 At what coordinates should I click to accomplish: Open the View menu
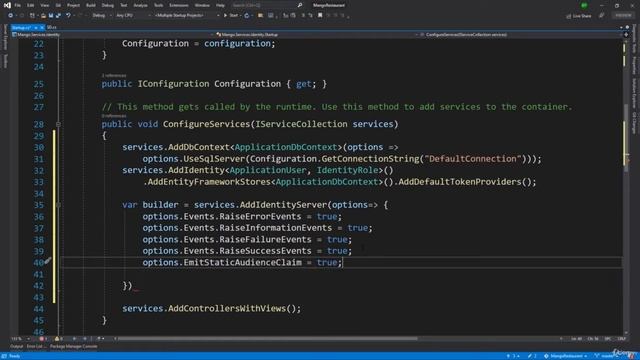(x=44, y=5)
